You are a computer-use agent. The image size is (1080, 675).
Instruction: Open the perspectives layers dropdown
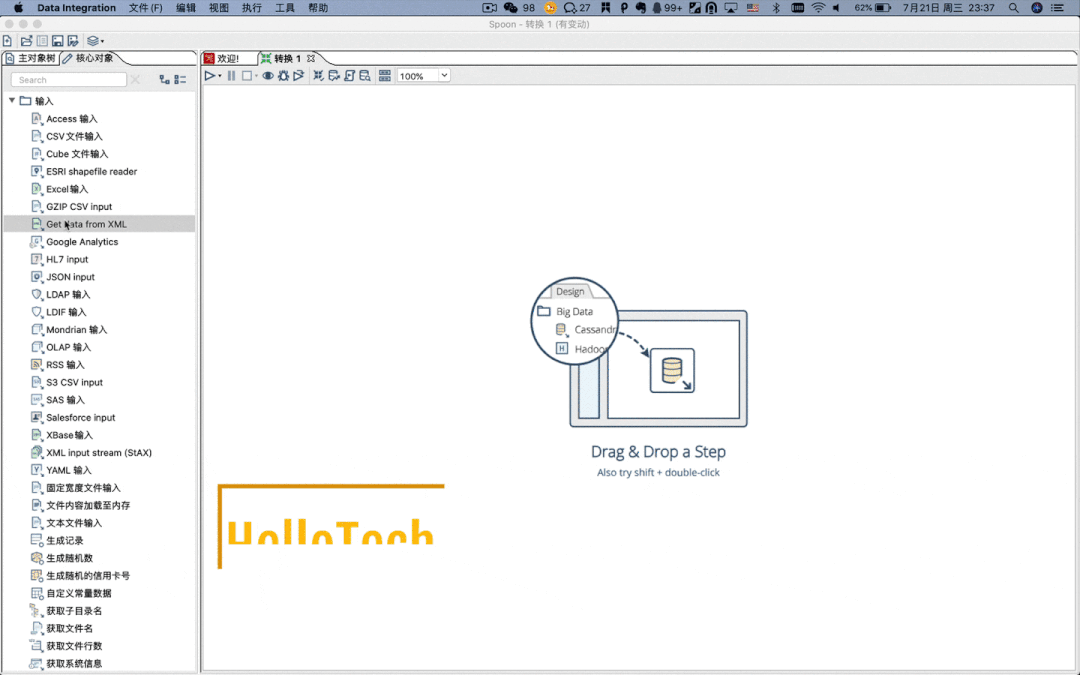(95, 41)
